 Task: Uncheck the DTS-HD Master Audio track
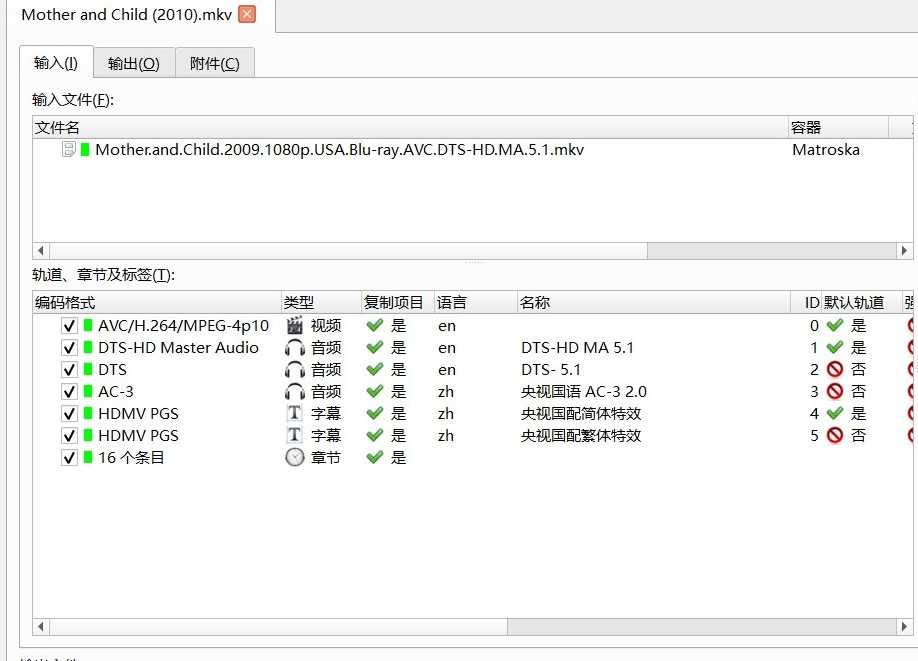click(69, 348)
